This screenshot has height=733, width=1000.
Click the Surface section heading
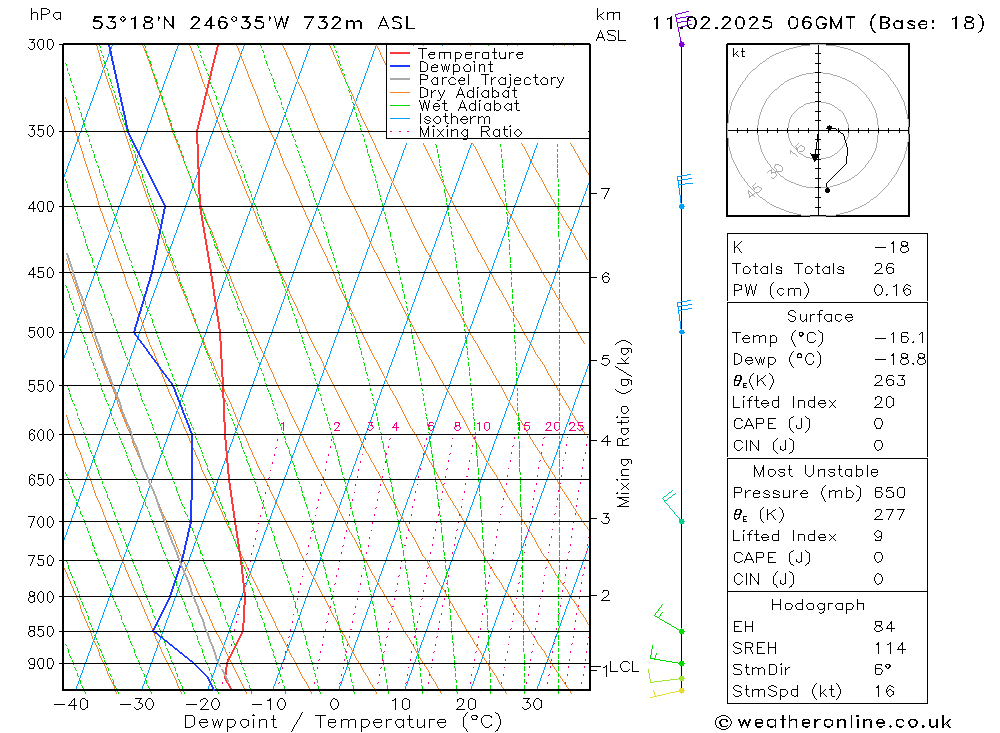820,316
